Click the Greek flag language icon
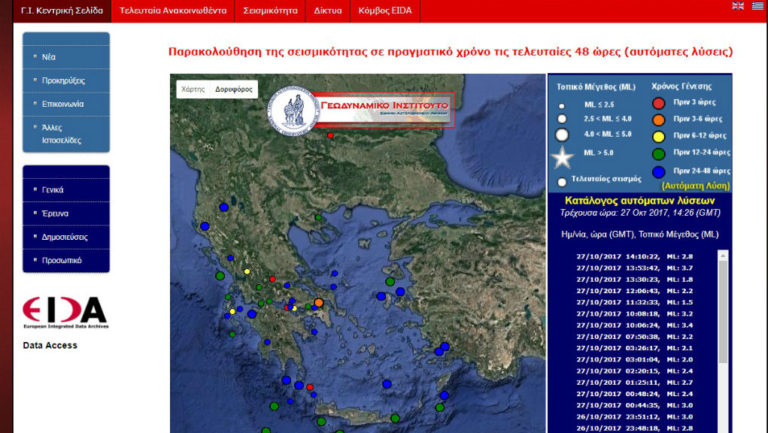 pos(758,6)
